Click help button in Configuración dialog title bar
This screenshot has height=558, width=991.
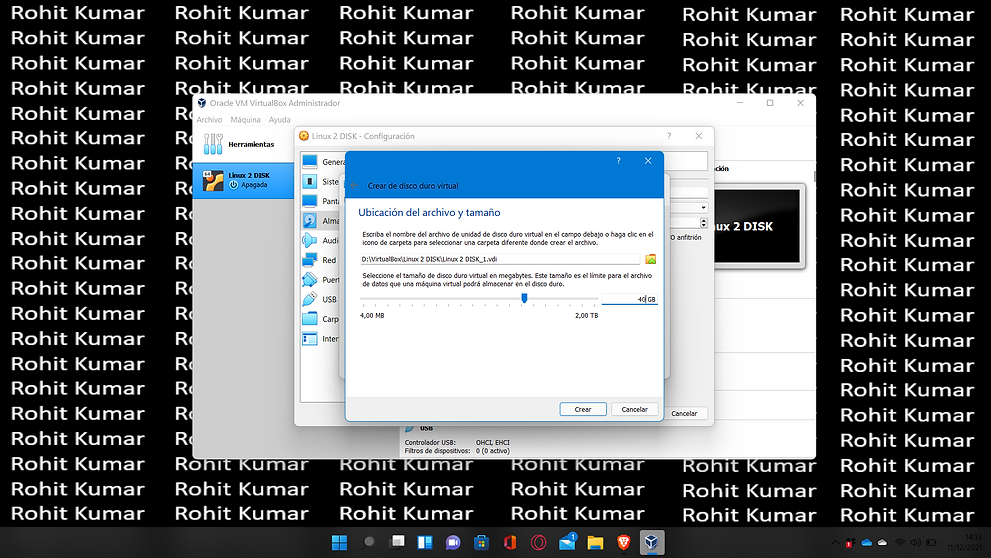point(669,136)
